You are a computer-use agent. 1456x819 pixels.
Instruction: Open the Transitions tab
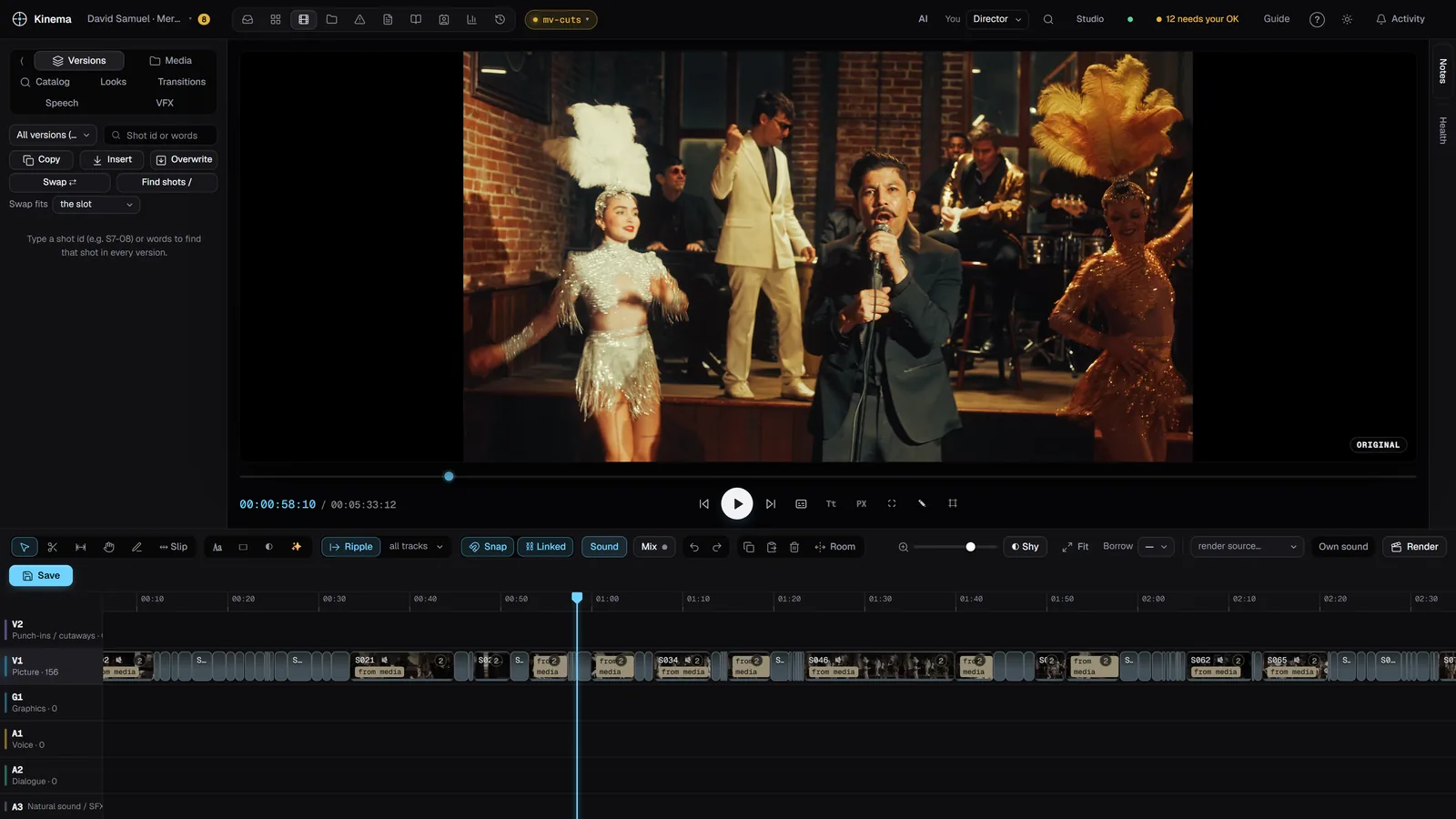(x=181, y=82)
